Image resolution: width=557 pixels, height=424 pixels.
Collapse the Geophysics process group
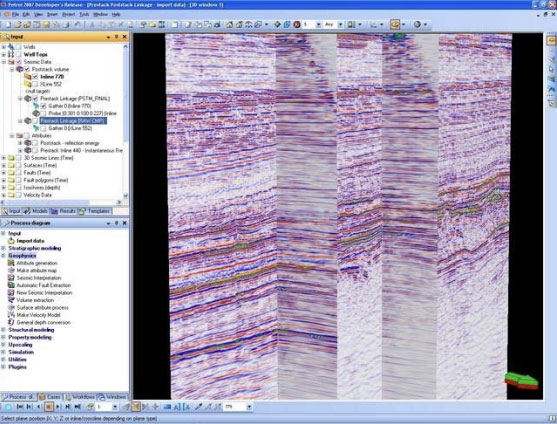click(x=4, y=256)
